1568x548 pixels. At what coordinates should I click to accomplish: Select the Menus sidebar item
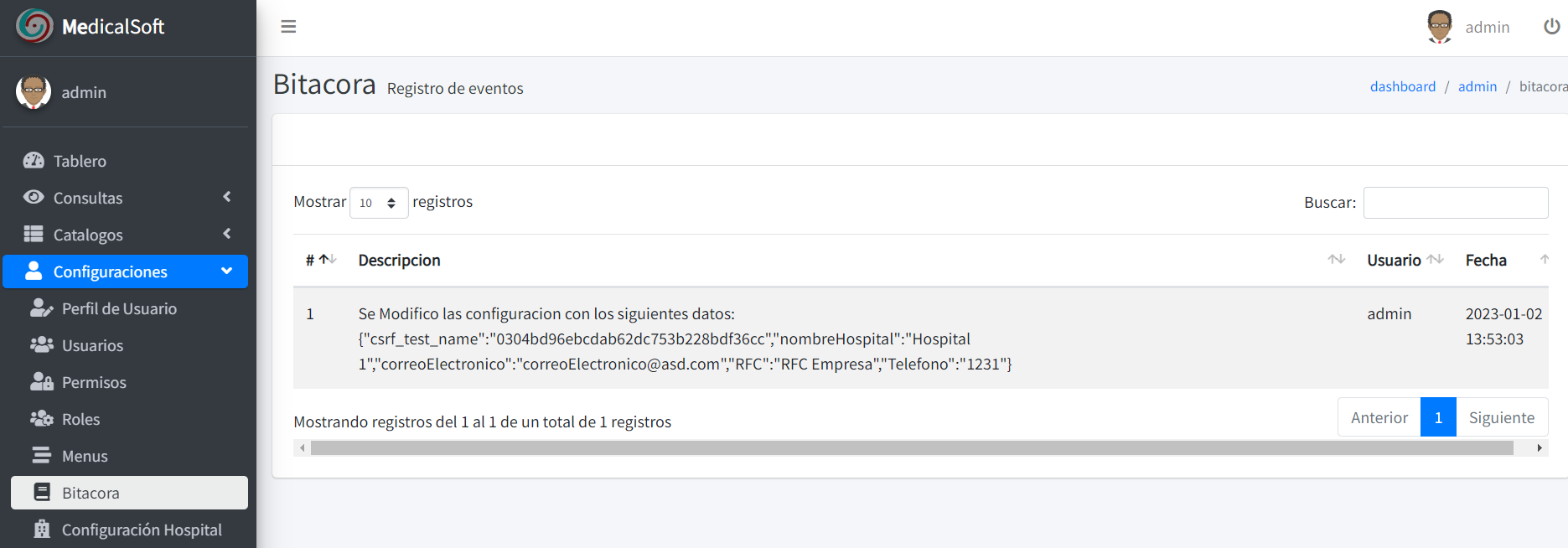coord(85,456)
